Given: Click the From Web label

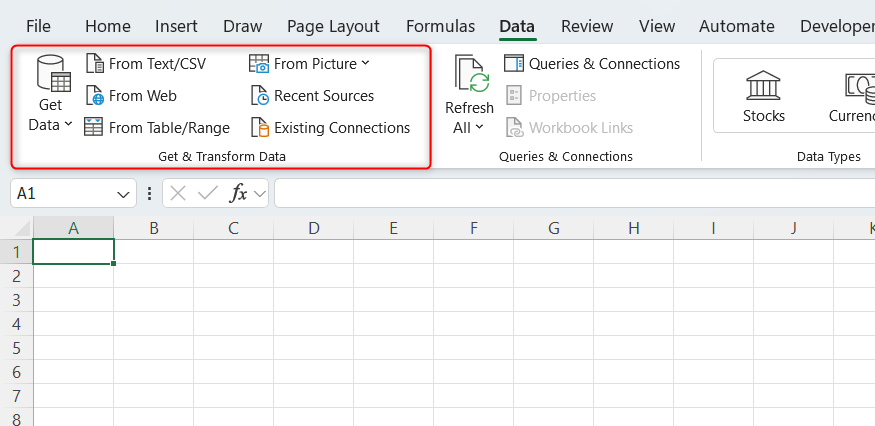Looking at the screenshot, I should 143,96.
